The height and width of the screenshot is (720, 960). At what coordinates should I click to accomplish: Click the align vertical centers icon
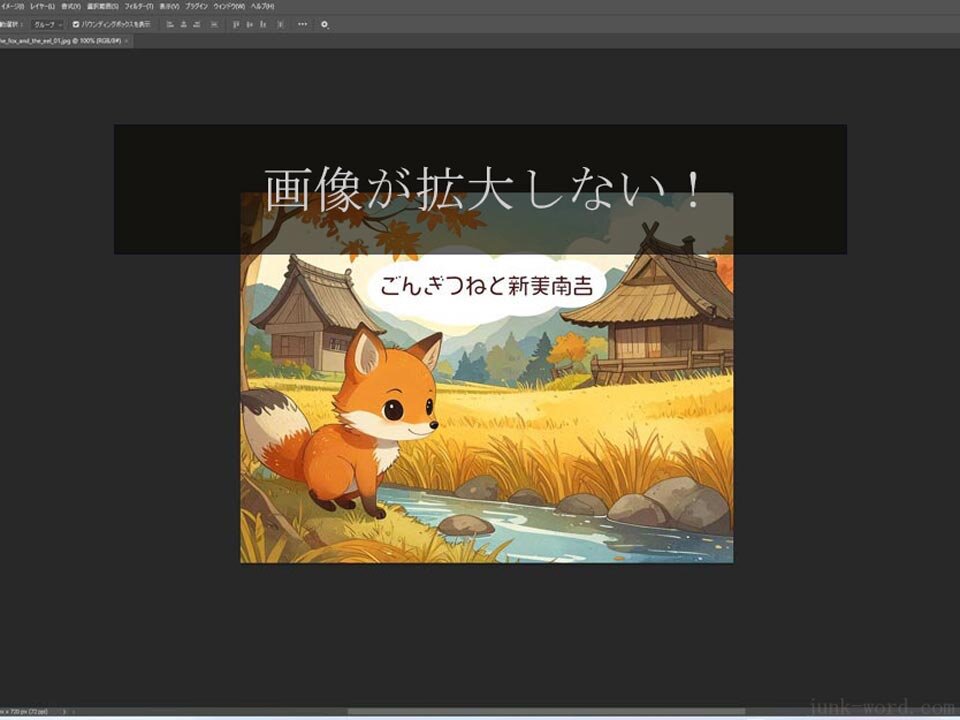[x=250, y=24]
